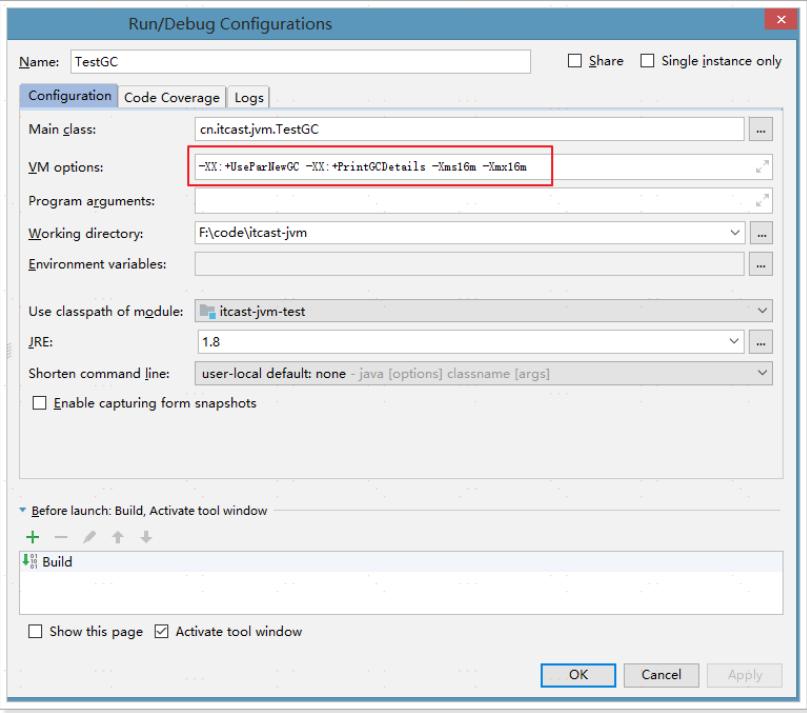Switch to the Code Coverage tab

point(171,97)
